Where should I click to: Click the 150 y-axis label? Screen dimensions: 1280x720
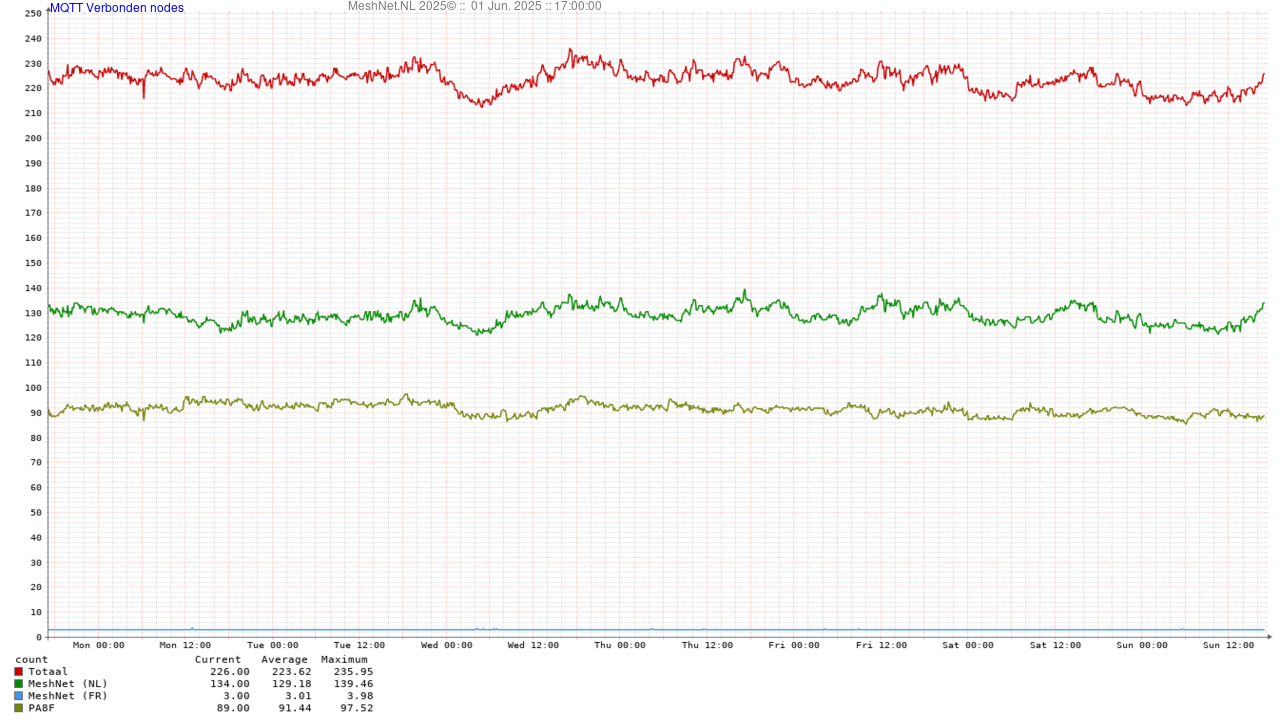point(33,263)
